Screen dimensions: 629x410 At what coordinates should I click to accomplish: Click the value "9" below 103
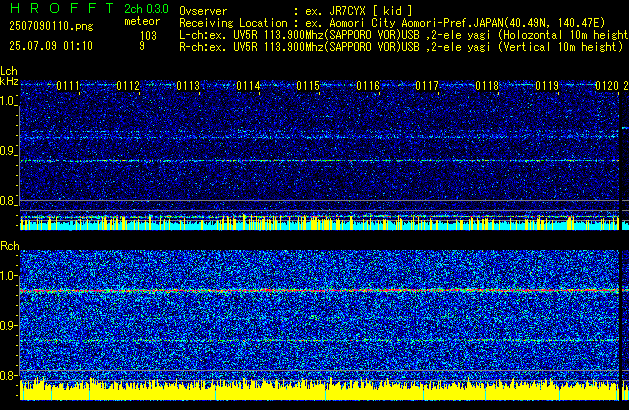tap(142, 46)
